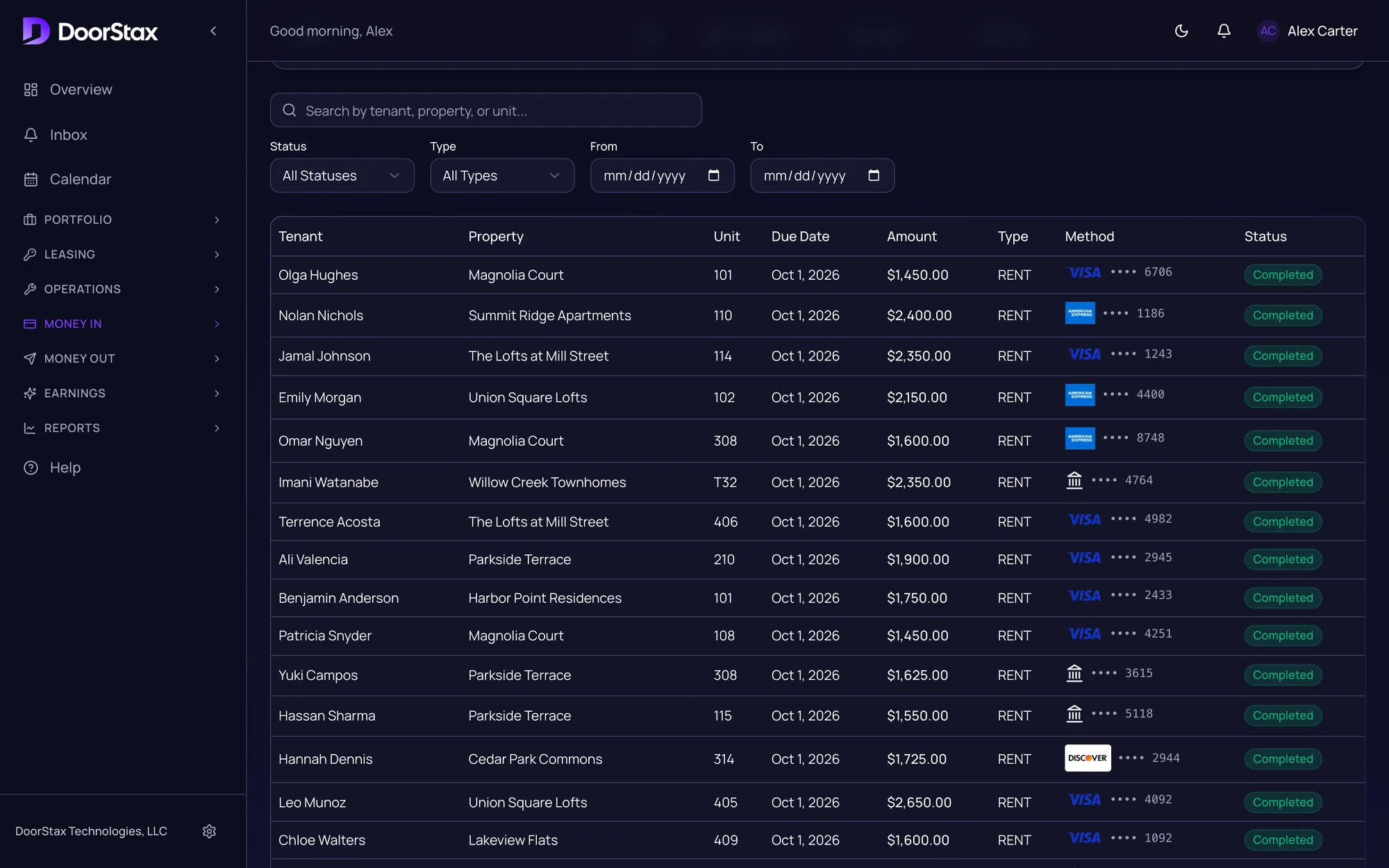Click Completed badge for Hannah Dennis
Viewport: 1389px width, 868px height.
click(1283, 759)
